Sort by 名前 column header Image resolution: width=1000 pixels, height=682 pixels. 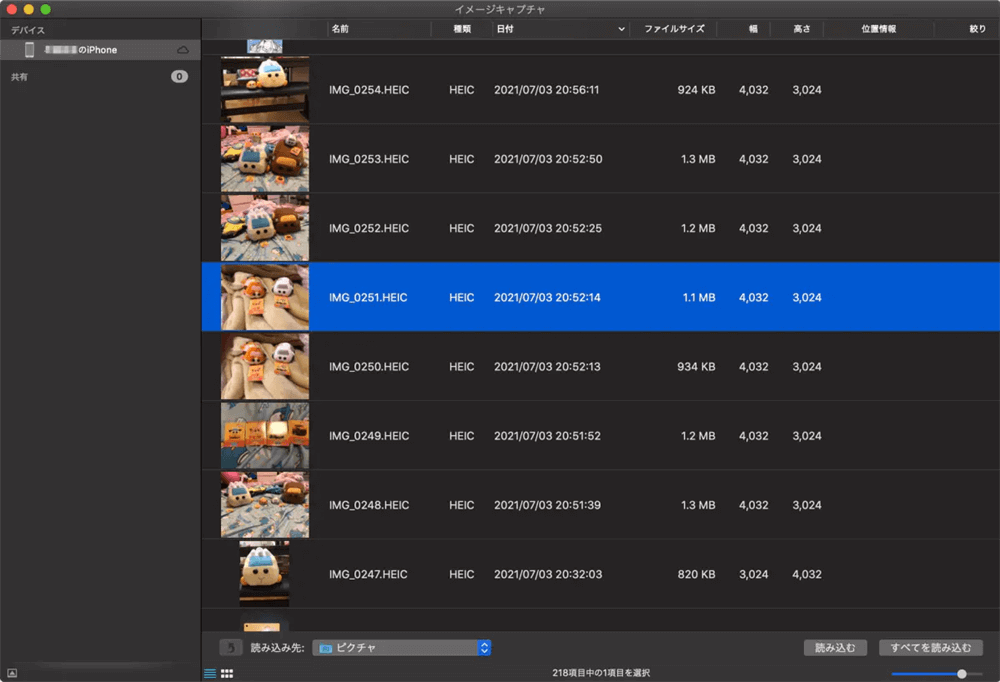tap(340, 30)
